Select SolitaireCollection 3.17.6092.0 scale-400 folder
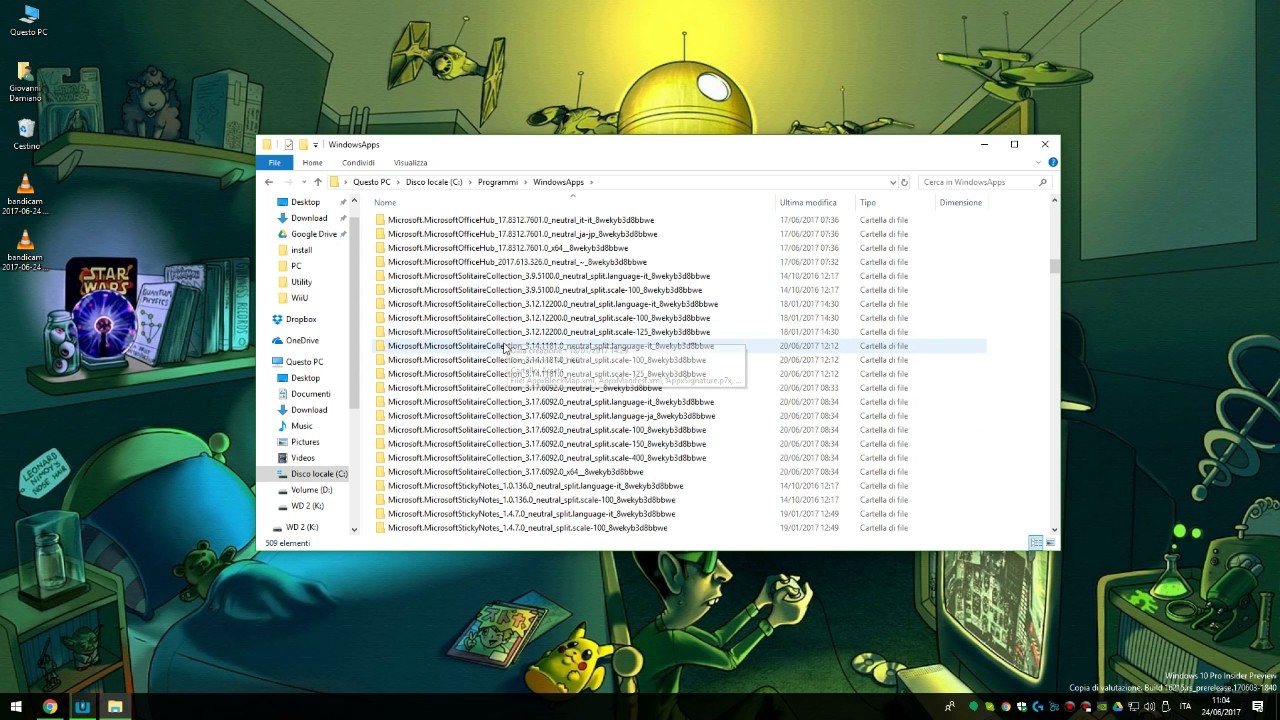The height and width of the screenshot is (720, 1280). [546, 458]
